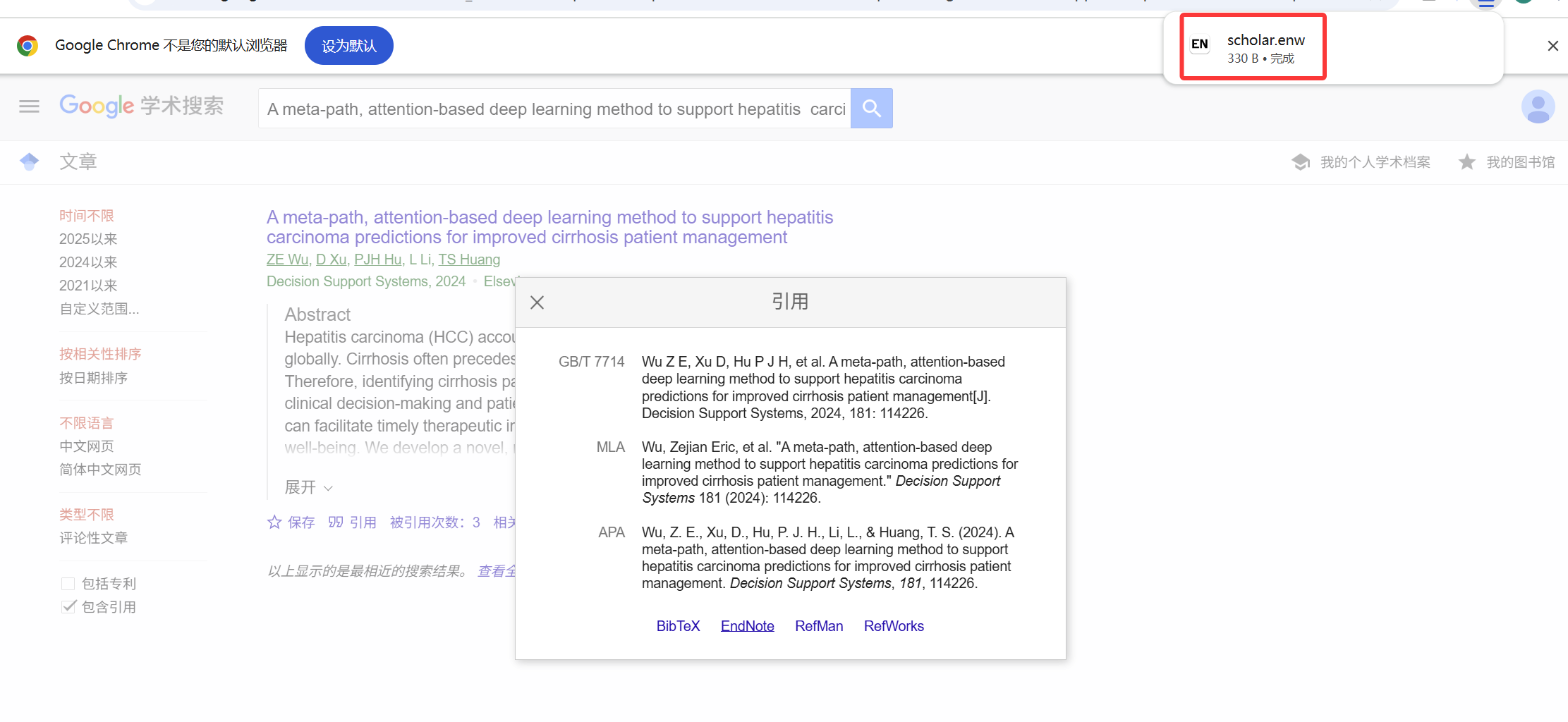The image size is (1568, 722).
Task: Open the user account avatar
Action: point(1538,106)
